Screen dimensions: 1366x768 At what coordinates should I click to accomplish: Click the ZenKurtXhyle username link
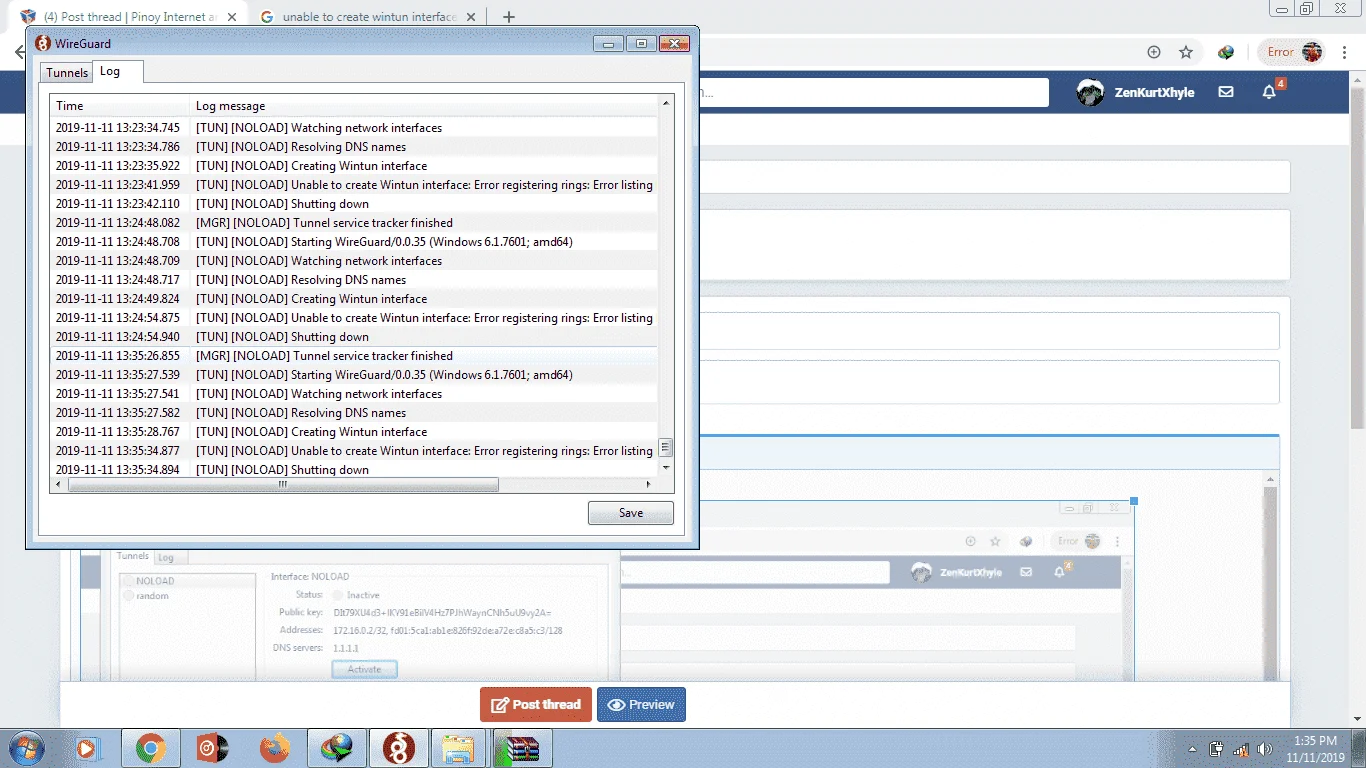click(x=1154, y=92)
